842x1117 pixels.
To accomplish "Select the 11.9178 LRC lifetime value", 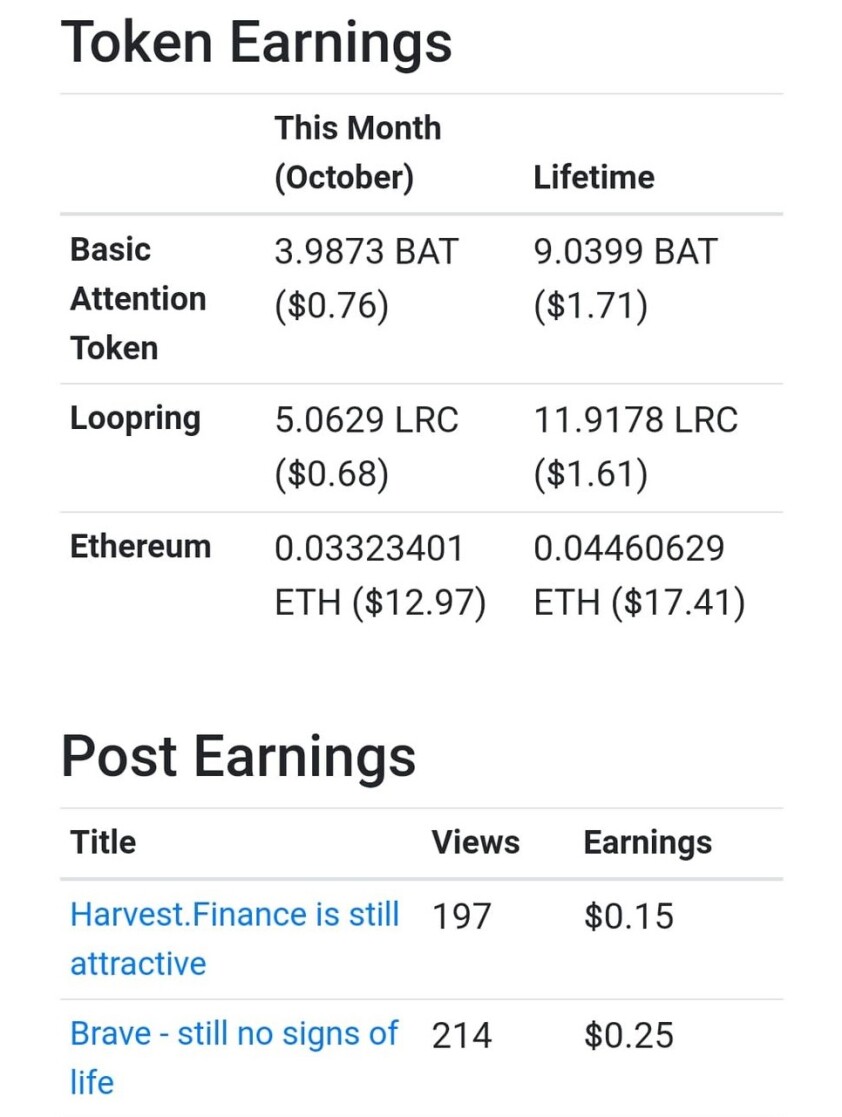I will coord(635,447).
